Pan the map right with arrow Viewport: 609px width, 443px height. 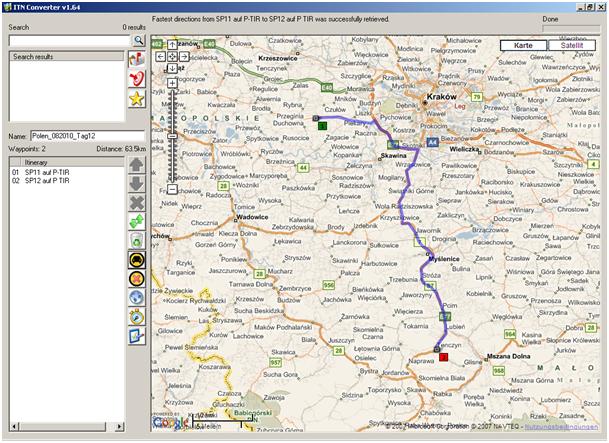[x=184, y=57]
